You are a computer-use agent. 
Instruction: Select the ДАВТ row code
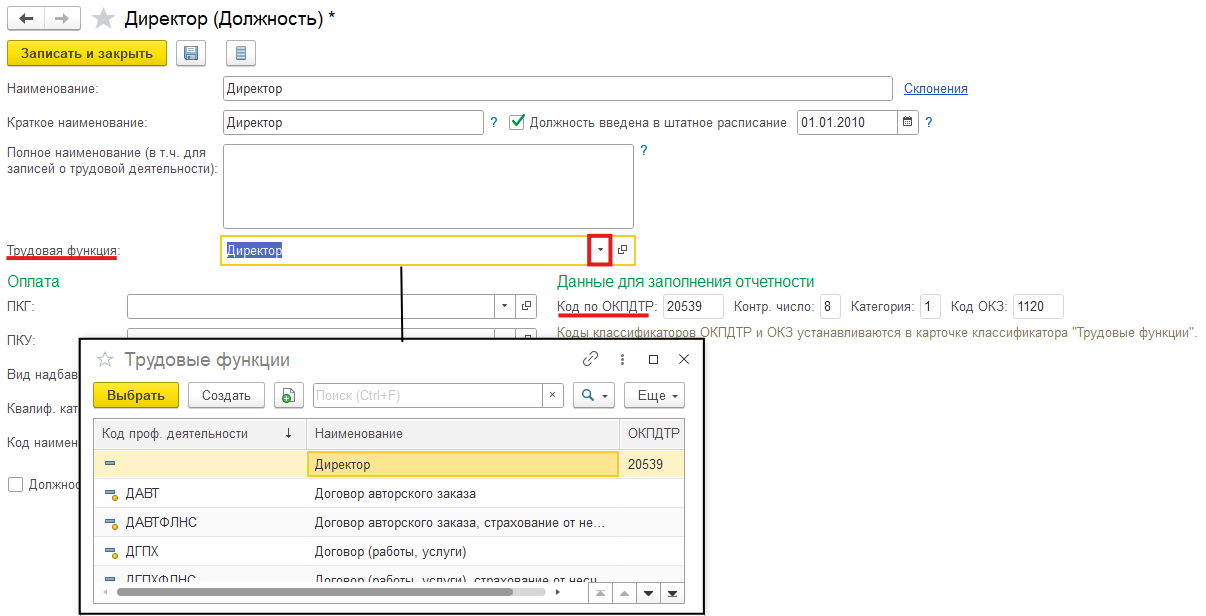tap(142, 493)
